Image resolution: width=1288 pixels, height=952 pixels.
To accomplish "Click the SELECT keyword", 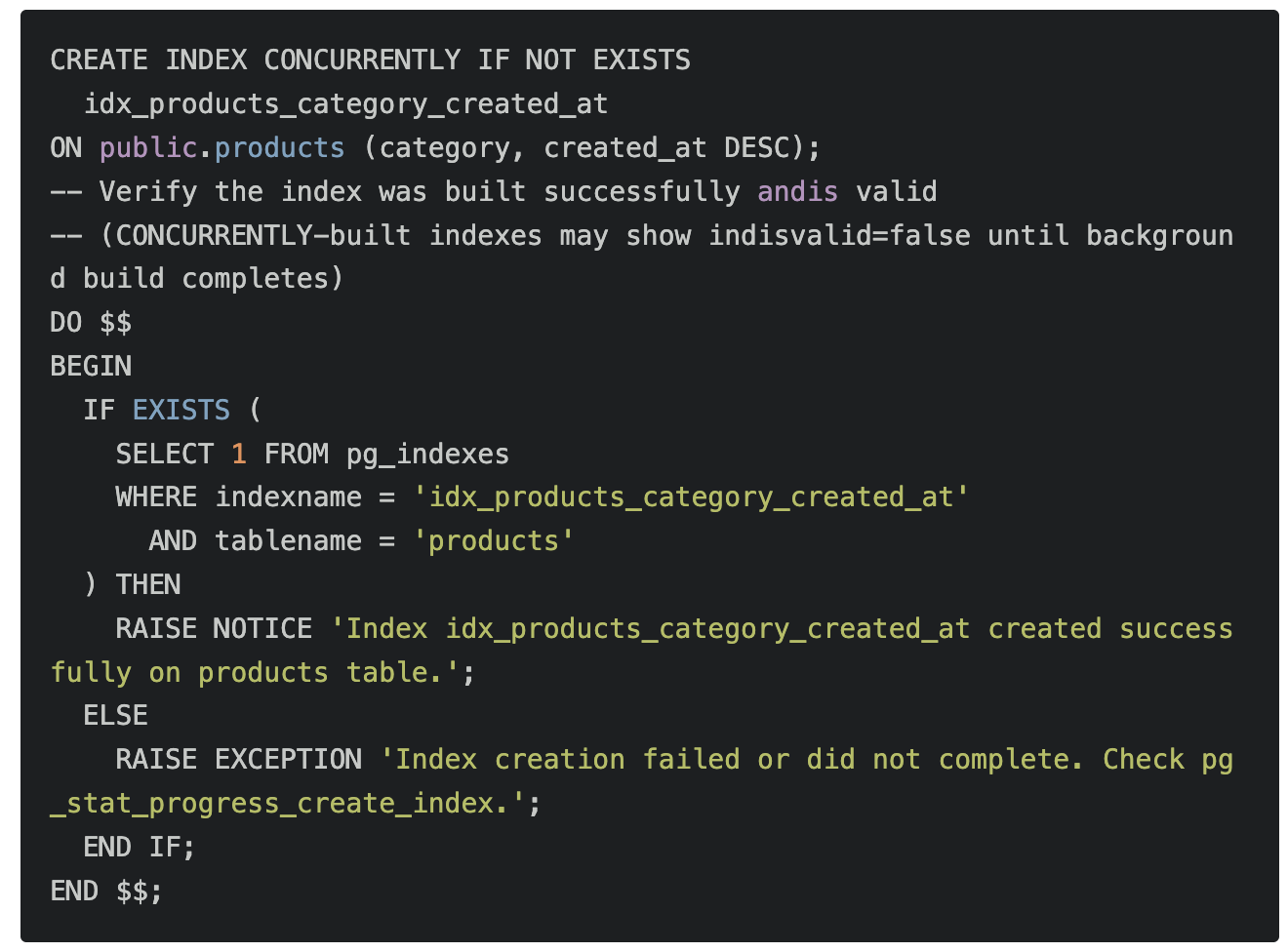I will point(165,455).
